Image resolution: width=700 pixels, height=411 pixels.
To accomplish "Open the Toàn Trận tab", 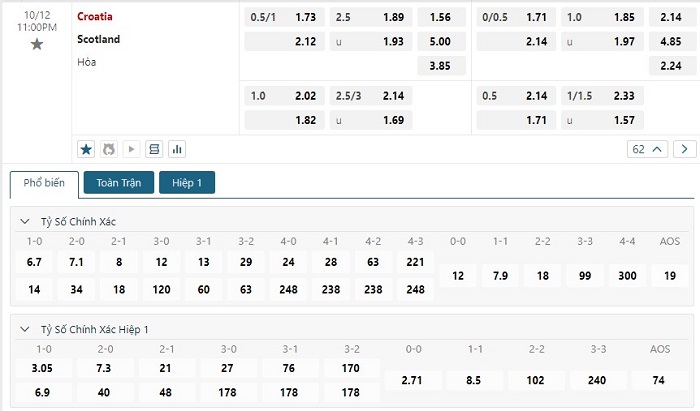I will 119,183.
